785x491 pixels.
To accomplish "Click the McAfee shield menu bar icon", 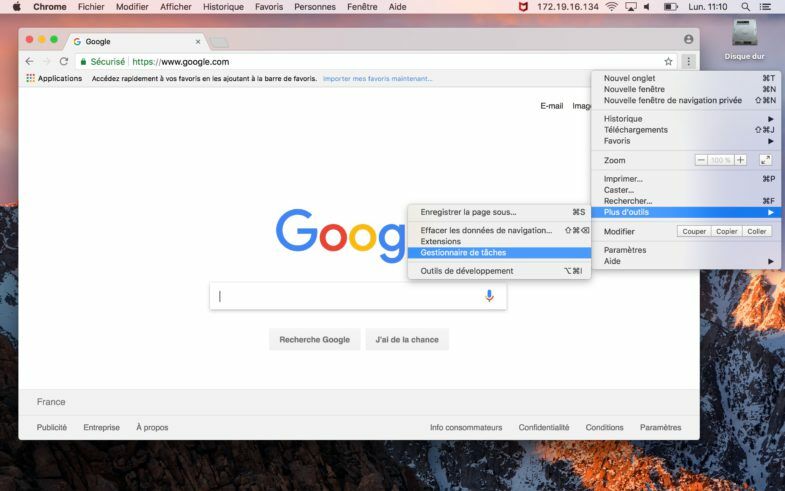I will 523,7.
